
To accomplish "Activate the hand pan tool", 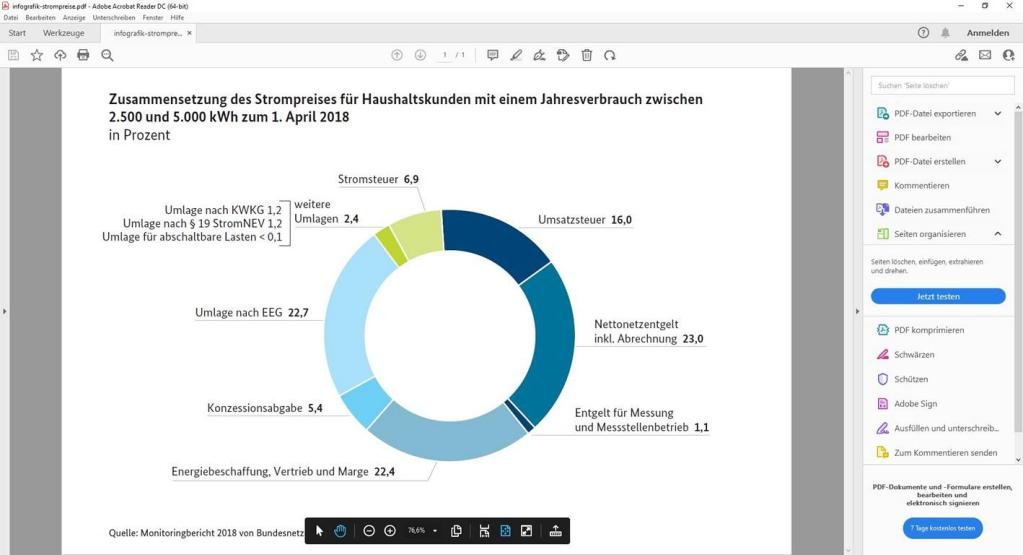I will tap(340, 531).
